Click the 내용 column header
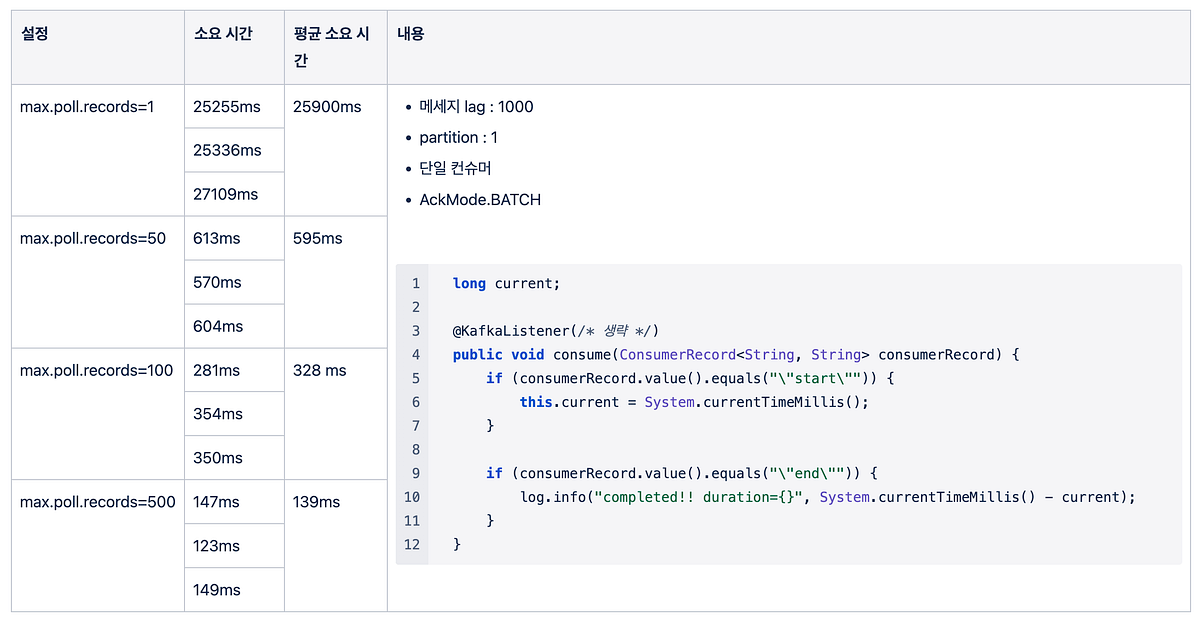The width and height of the screenshot is (1200, 619). tap(789, 47)
